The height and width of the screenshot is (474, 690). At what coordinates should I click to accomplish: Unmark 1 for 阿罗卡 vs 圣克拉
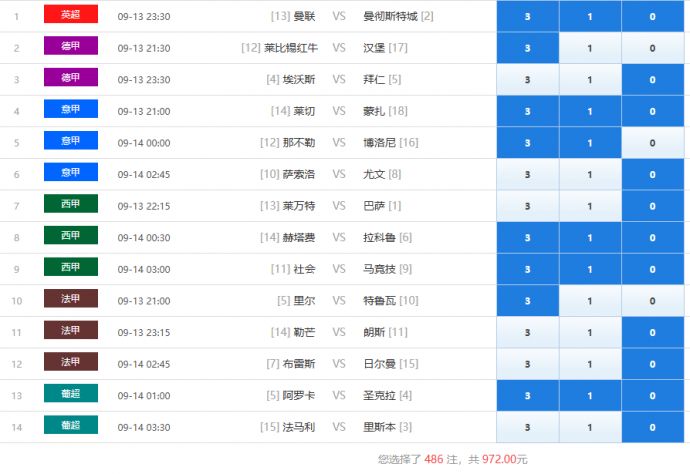click(x=590, y=396)
